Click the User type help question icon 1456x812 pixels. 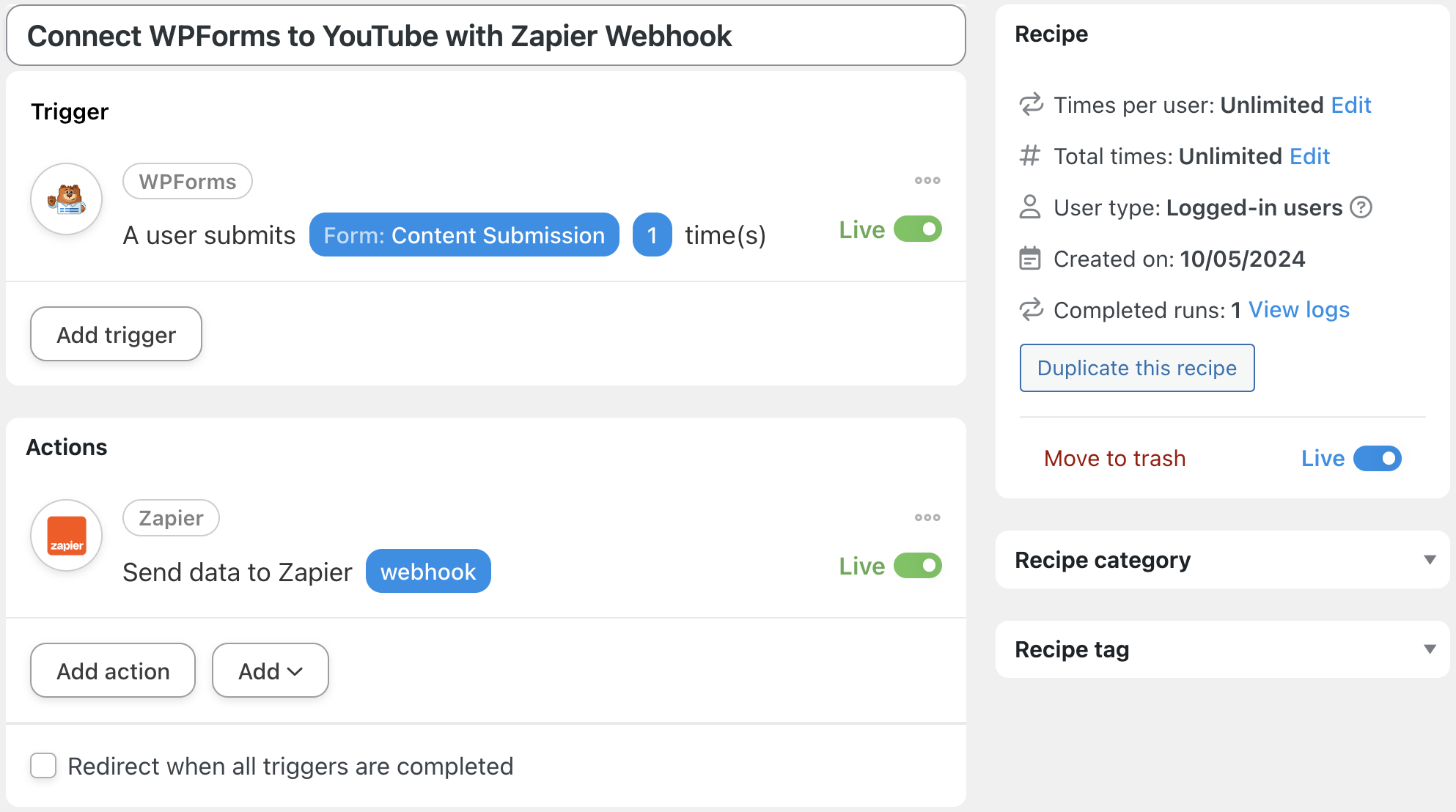[1361, 207]
